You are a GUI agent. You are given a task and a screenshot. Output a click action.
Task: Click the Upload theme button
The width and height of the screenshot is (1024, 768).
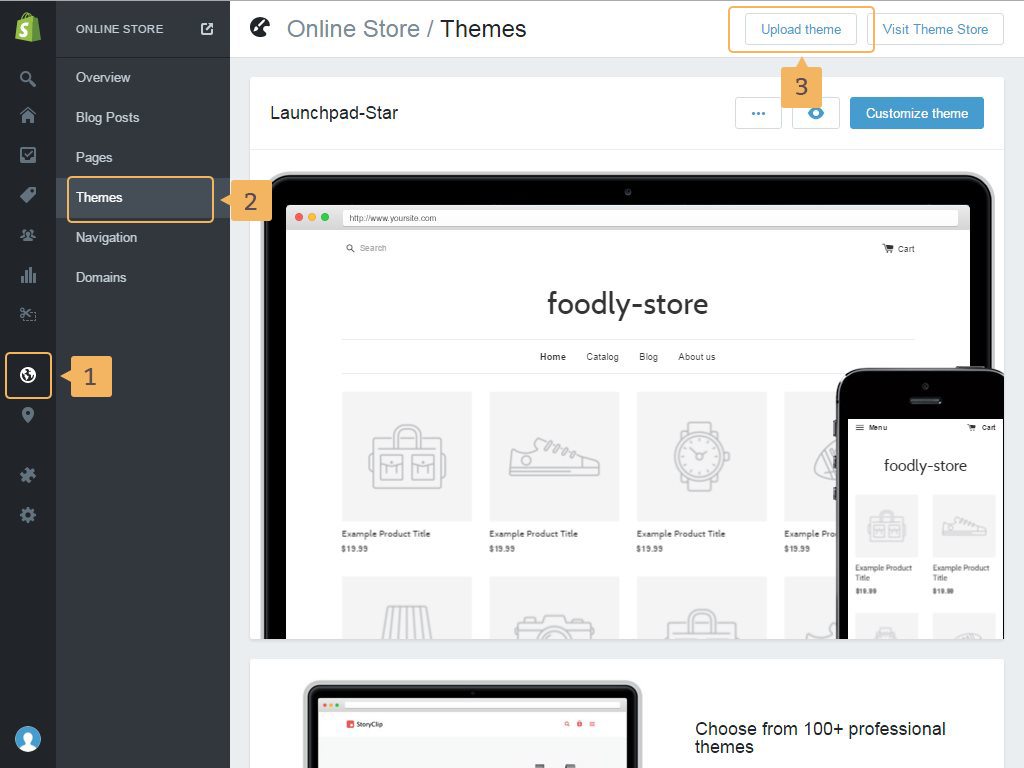coord(800,29)
